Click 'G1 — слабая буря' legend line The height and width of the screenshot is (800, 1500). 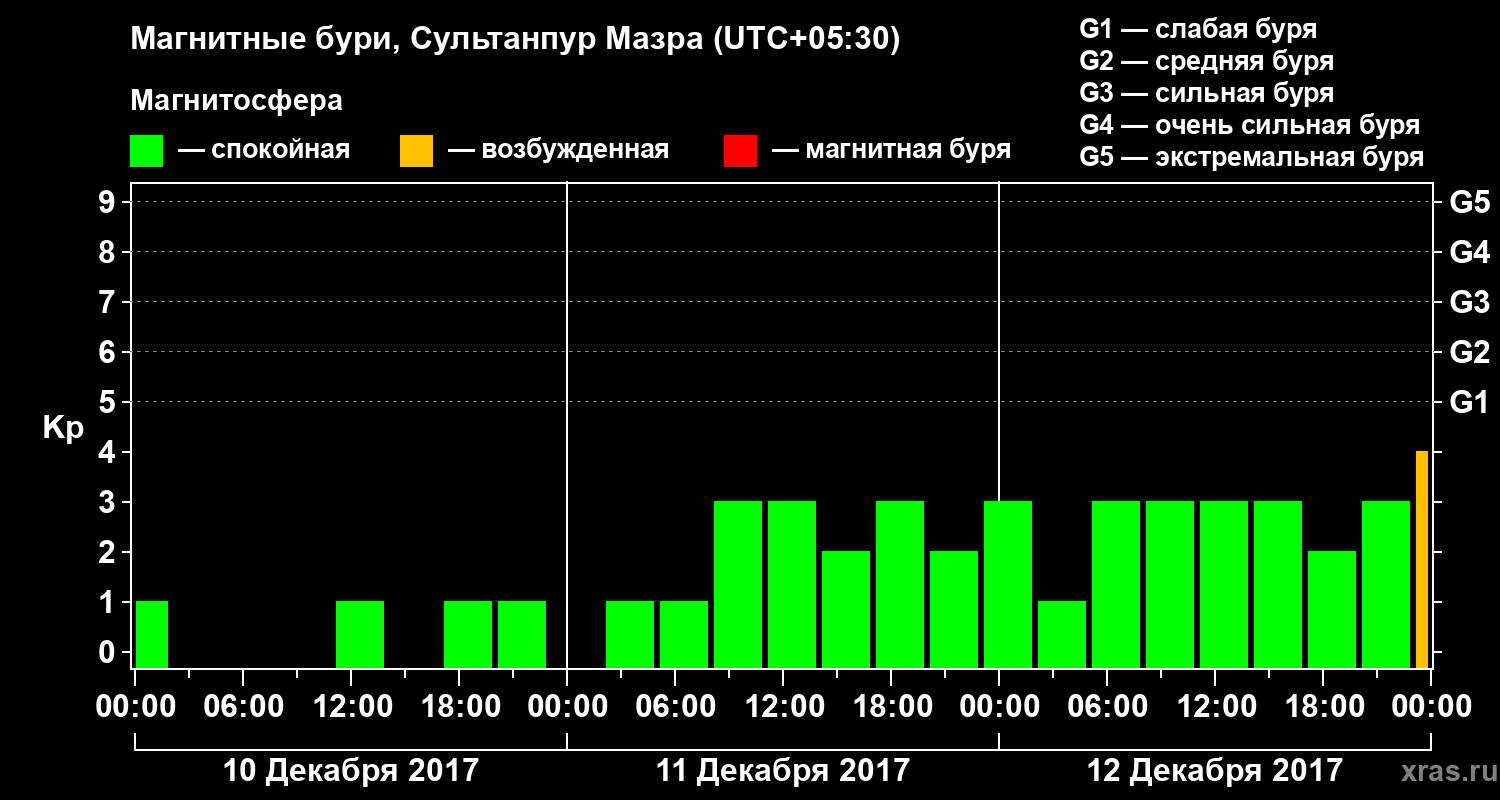tap(1198, 29)
